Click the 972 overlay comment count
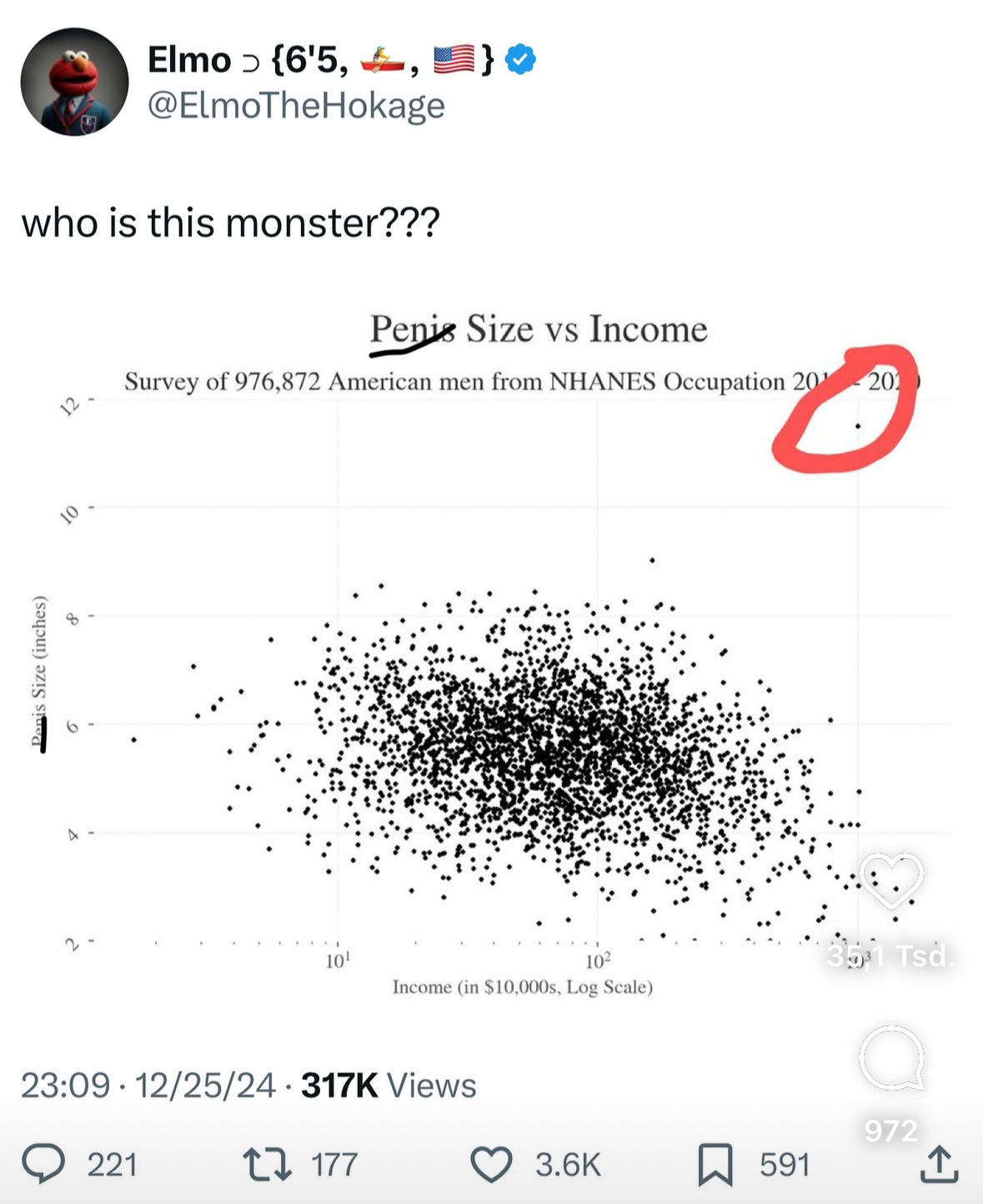Viewport: 983px width, 1204px height. point(890,1131)
